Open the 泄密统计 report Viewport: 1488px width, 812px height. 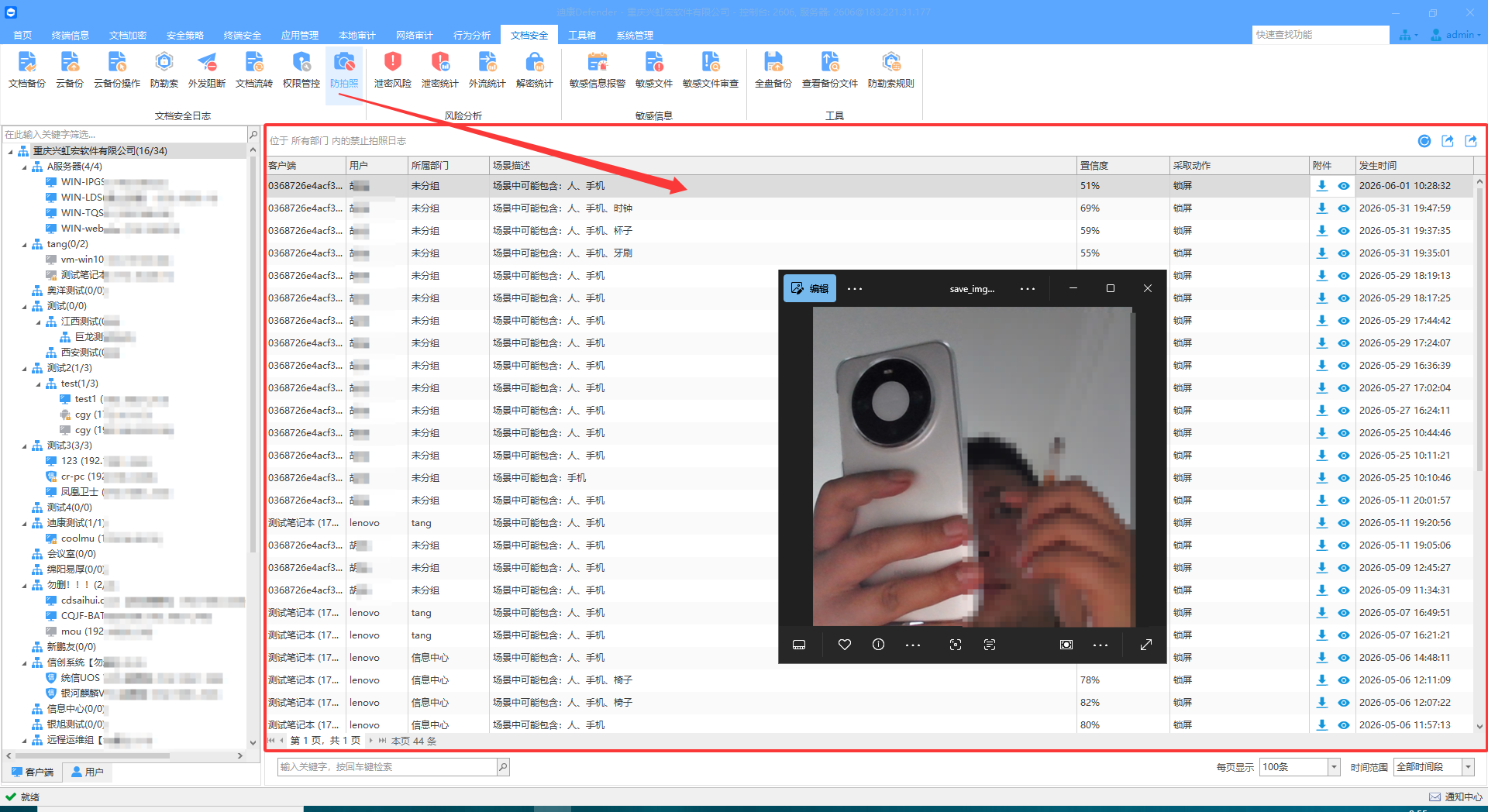440,70
